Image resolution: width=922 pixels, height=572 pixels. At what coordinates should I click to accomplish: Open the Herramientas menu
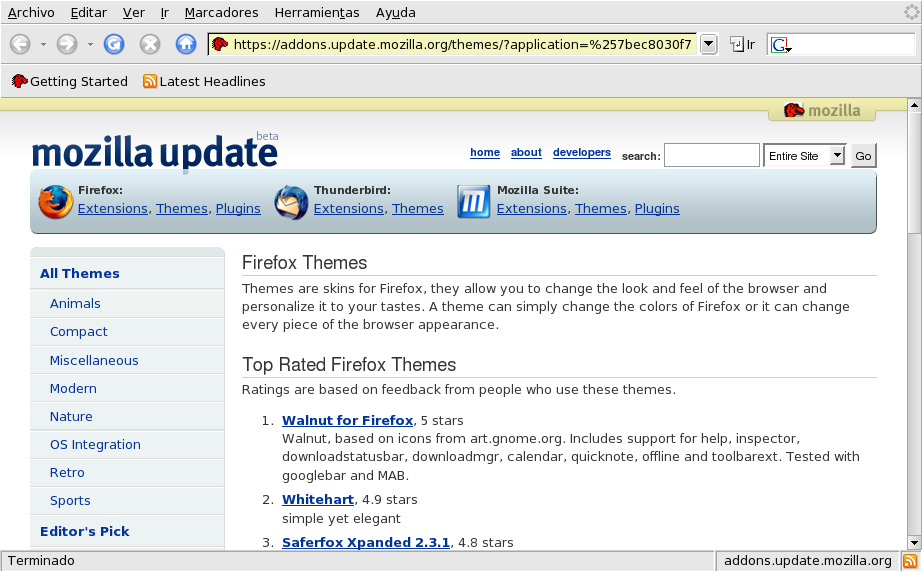pyautogui.click(x=317, y=12)
